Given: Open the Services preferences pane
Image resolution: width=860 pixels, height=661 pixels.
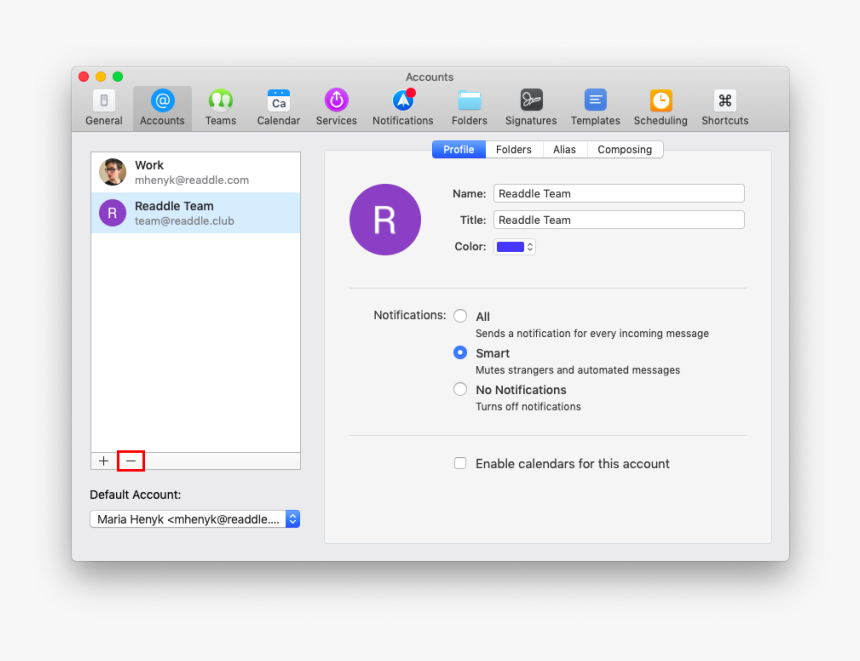Looking at the screenshot, I should click(336, 108).
